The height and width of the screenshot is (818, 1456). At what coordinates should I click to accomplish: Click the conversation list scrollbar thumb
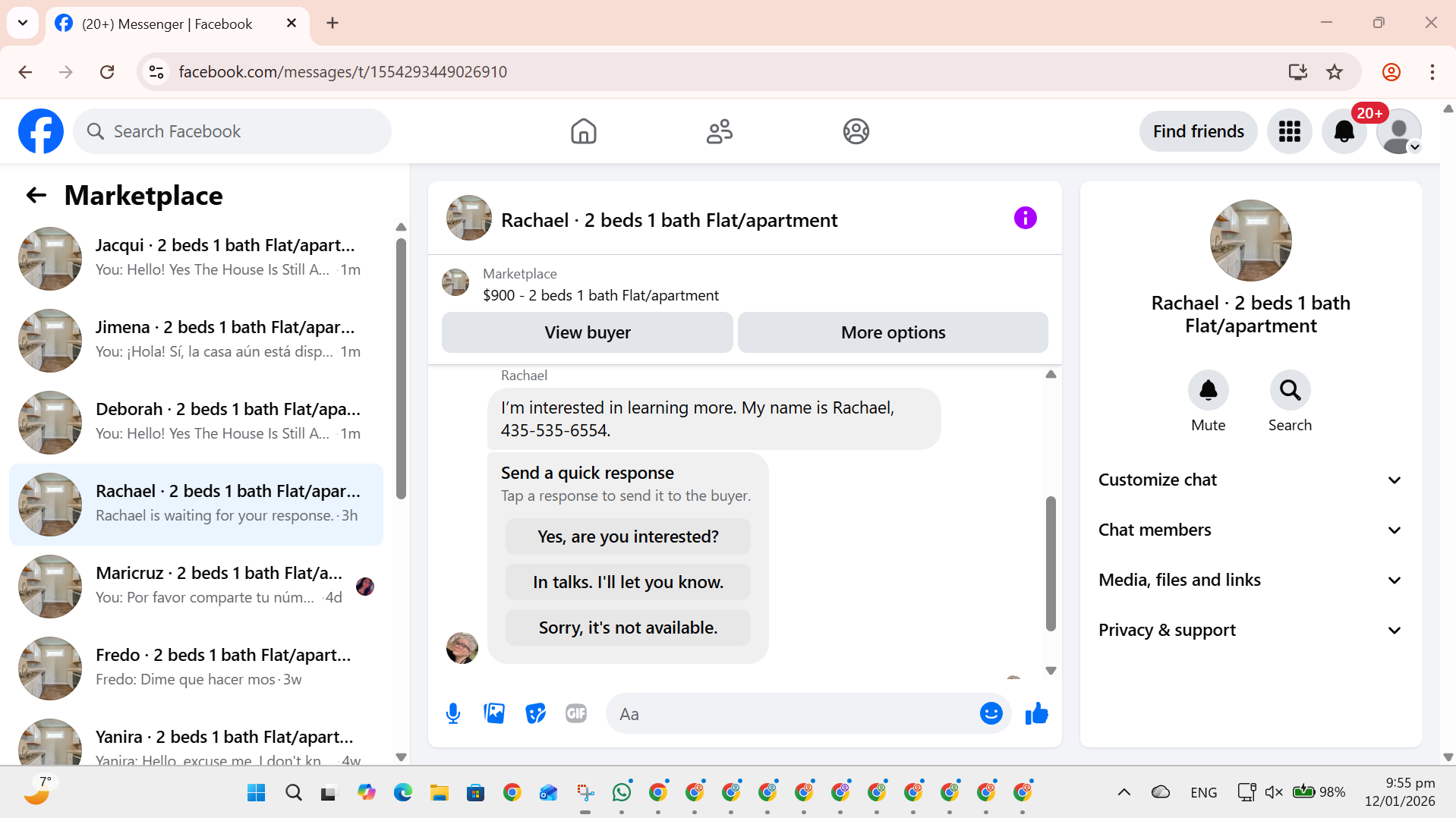[x=401, y=368]
